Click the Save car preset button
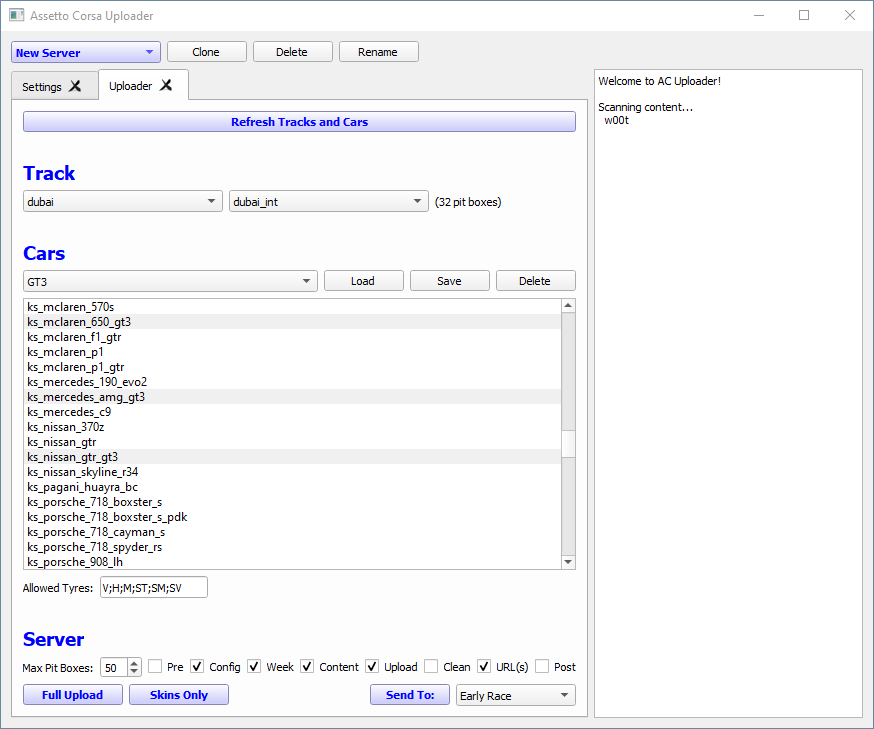874x729 pixels. pyautogui.click(x=449, y=281)
